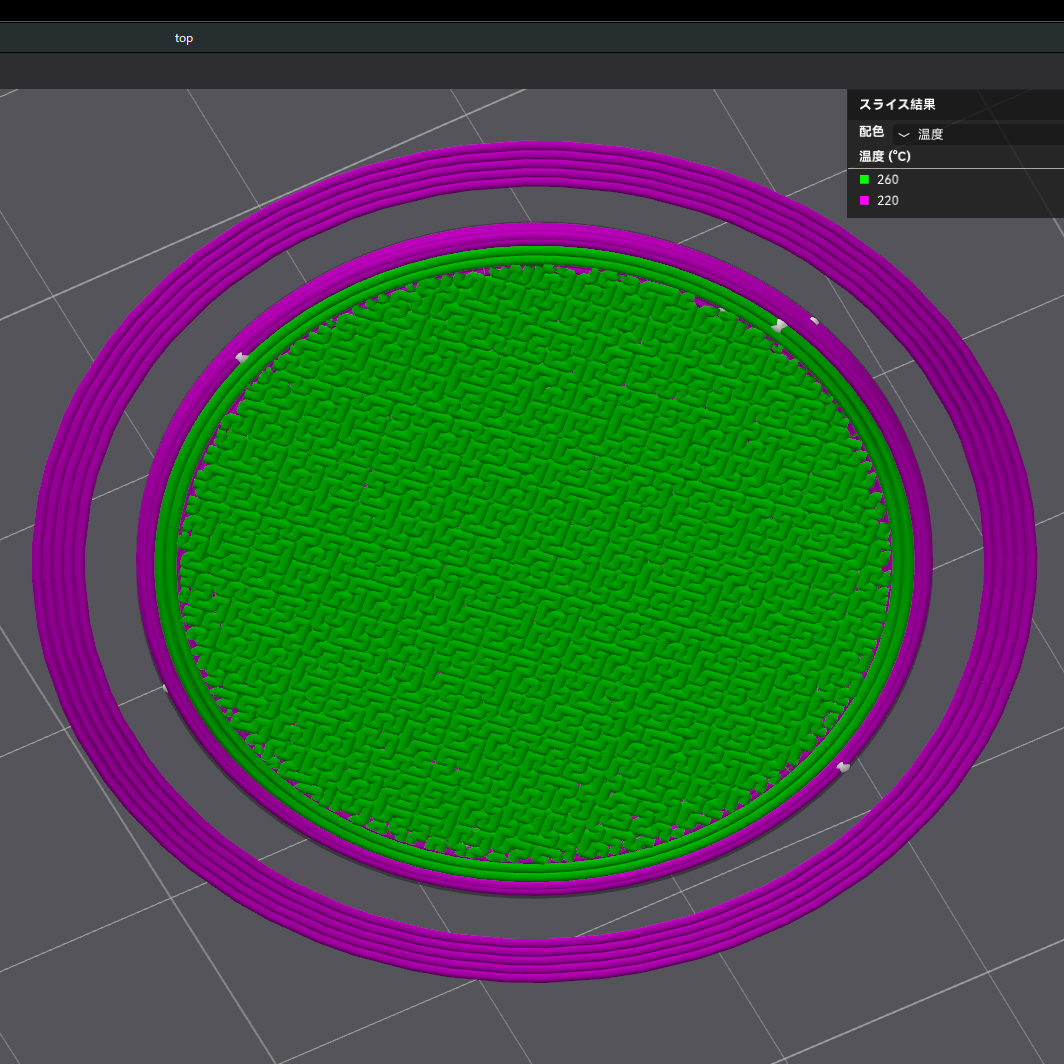Click the 温度 (℃) legend heading
This screenshot has height=1064, width=1064.
(x=885, y=156)
